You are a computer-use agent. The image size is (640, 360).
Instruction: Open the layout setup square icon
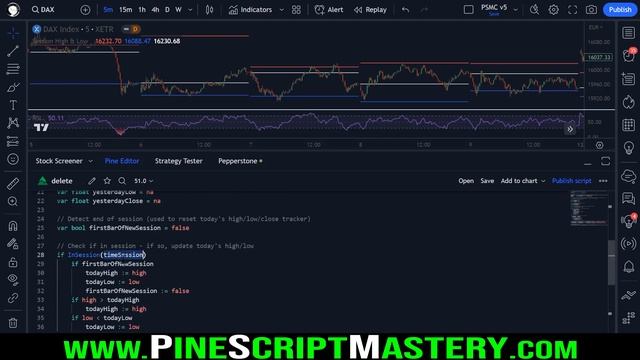coord(469,9)
